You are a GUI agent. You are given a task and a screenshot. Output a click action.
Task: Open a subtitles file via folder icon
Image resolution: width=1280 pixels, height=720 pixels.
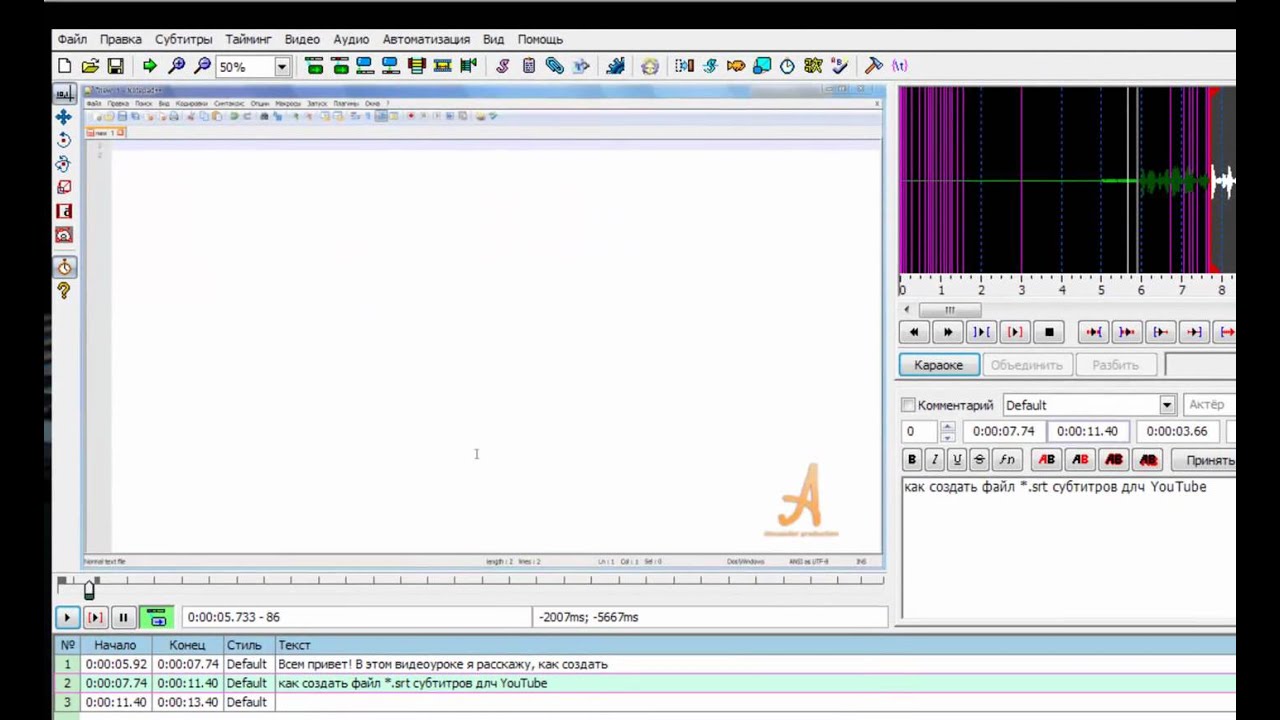pos(90,66)
